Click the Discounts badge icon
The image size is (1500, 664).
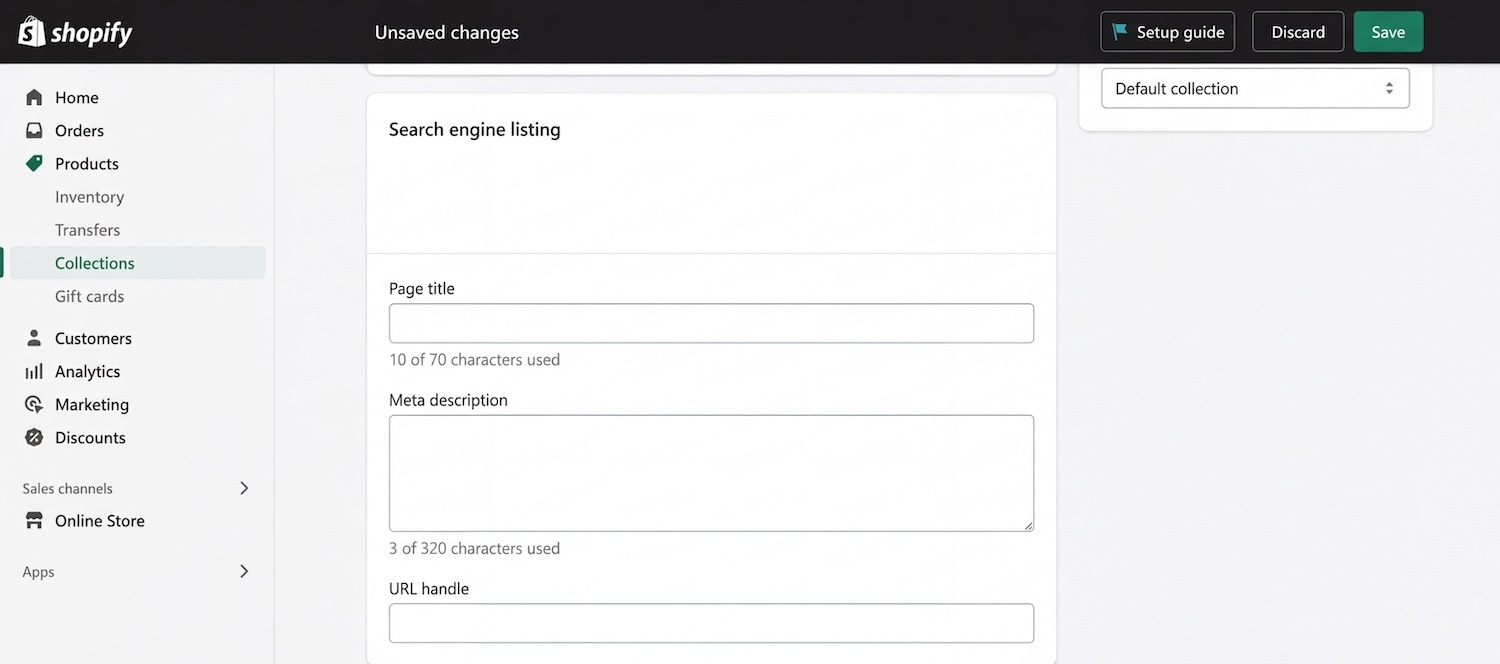(34, 437)
